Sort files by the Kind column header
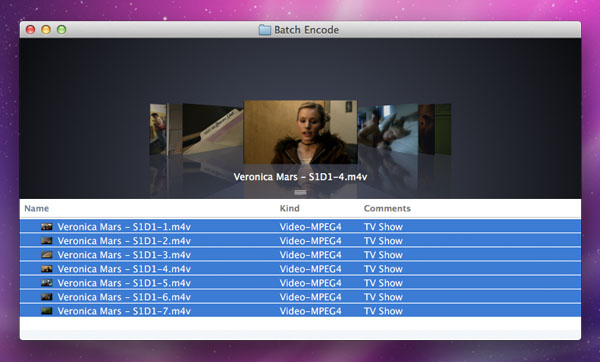Screen dimensions: 600x362 [290, 209]
